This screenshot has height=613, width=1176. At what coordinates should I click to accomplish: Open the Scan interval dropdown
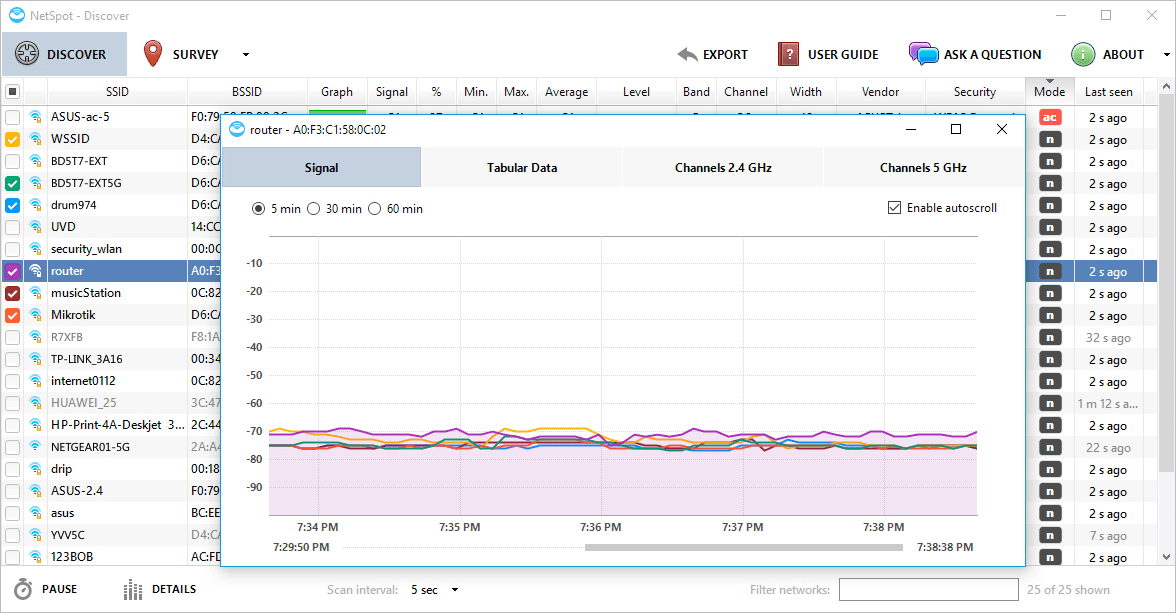pyautogui.click(x=435, y=590)
